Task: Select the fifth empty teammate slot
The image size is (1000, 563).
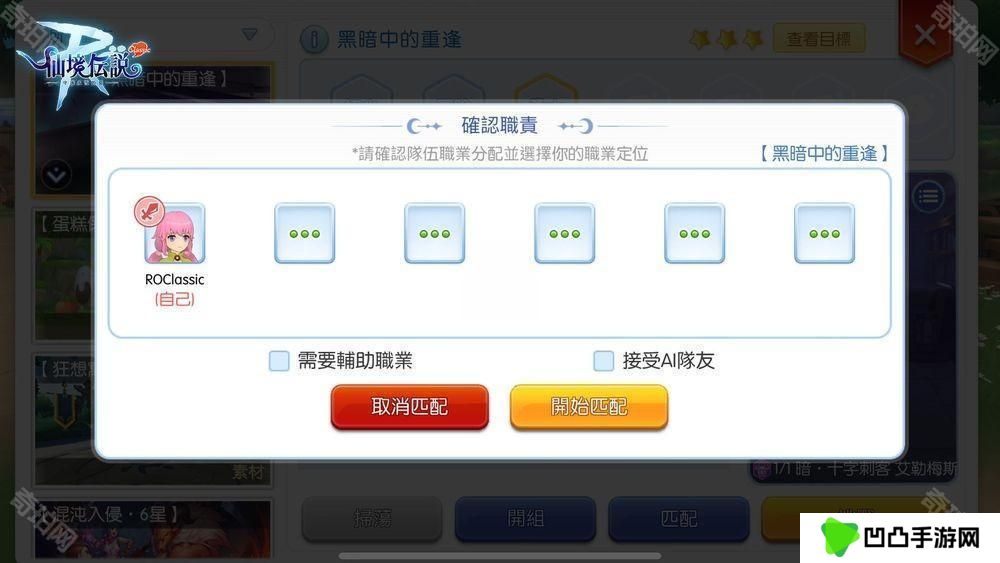Action: (695, 233)
